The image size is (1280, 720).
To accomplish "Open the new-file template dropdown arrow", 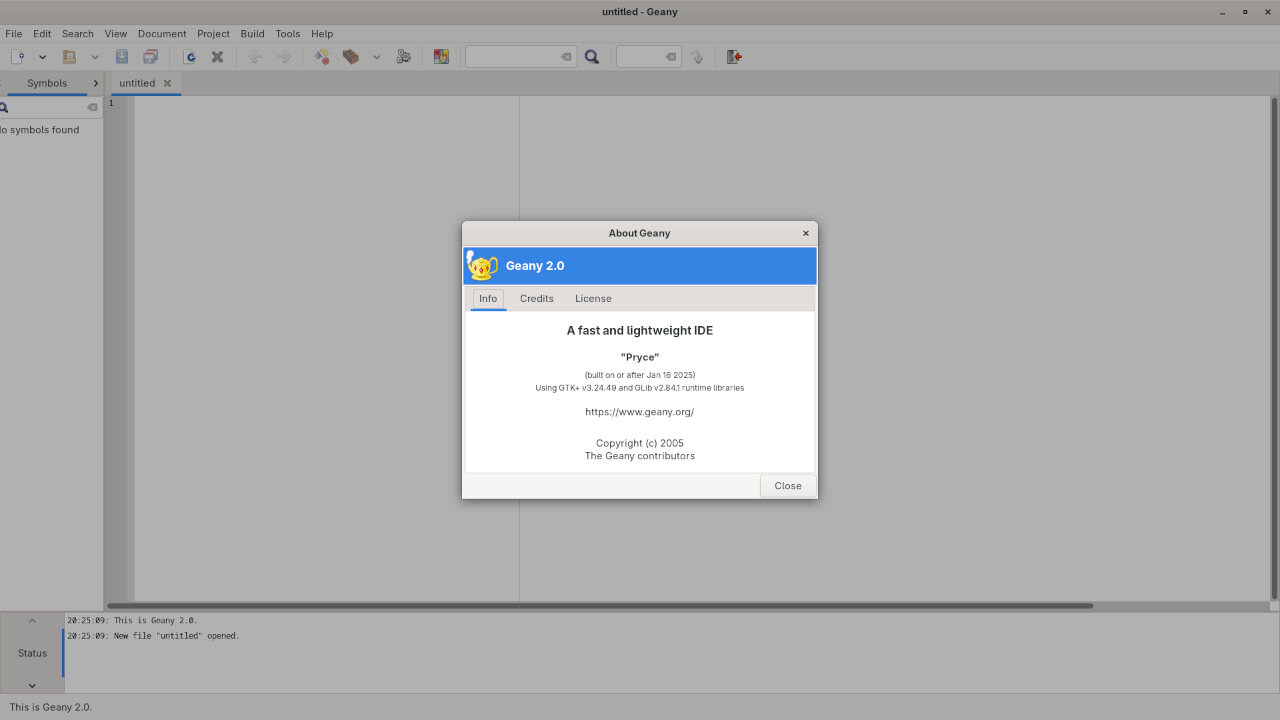I will pos(42,57).
